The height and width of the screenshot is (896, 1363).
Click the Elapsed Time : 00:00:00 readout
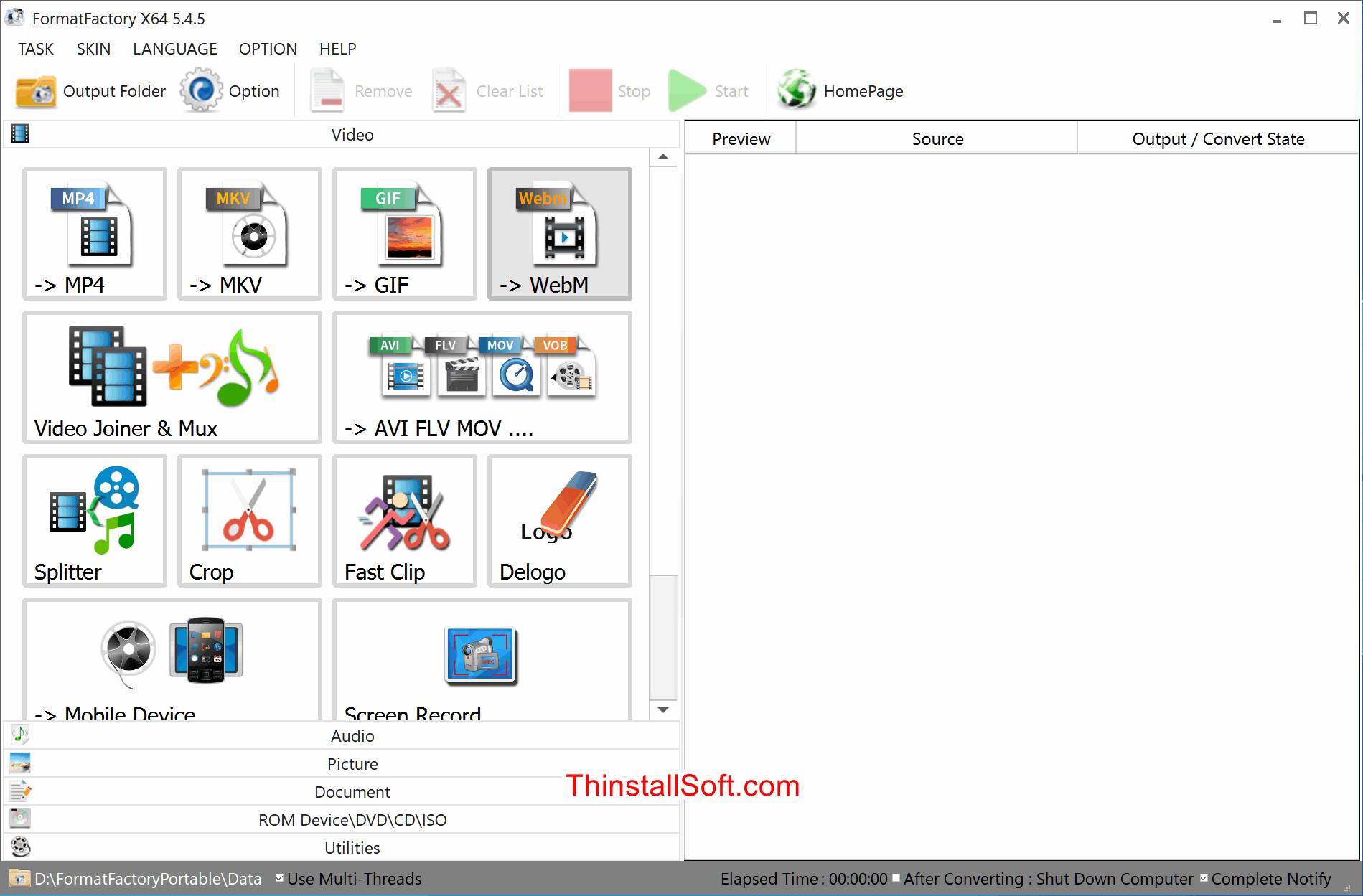(x=804, y=879)
